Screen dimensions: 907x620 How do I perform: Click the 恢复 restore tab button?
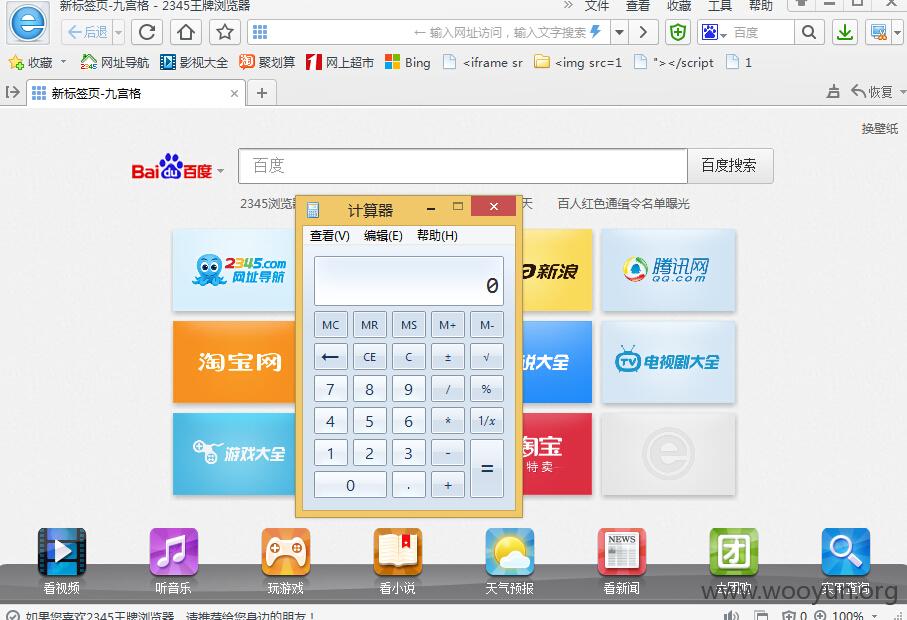872,92
